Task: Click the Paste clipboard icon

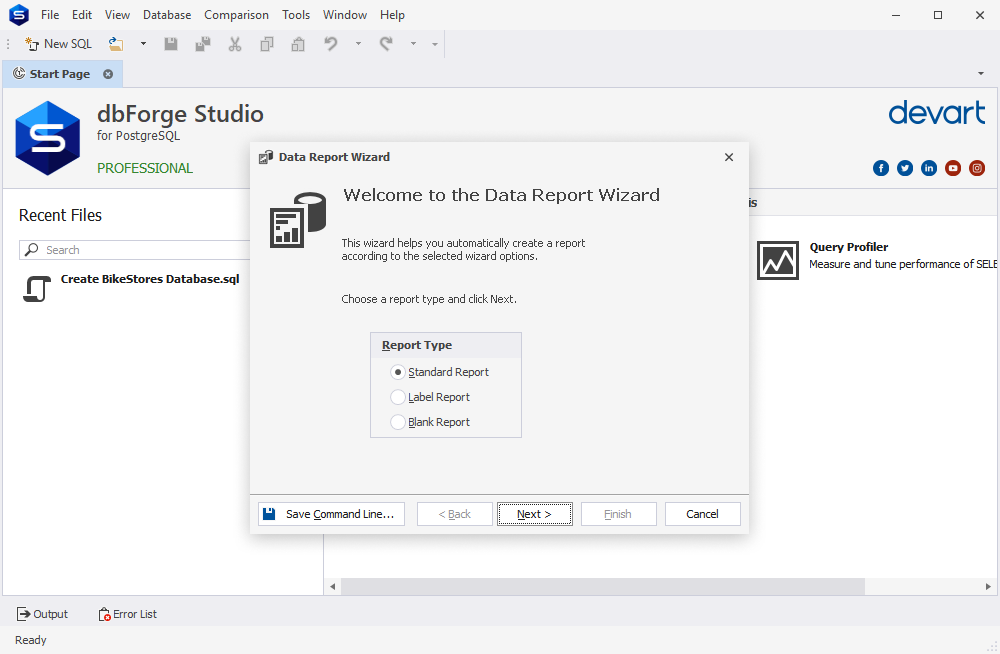Action: (298, 44)
